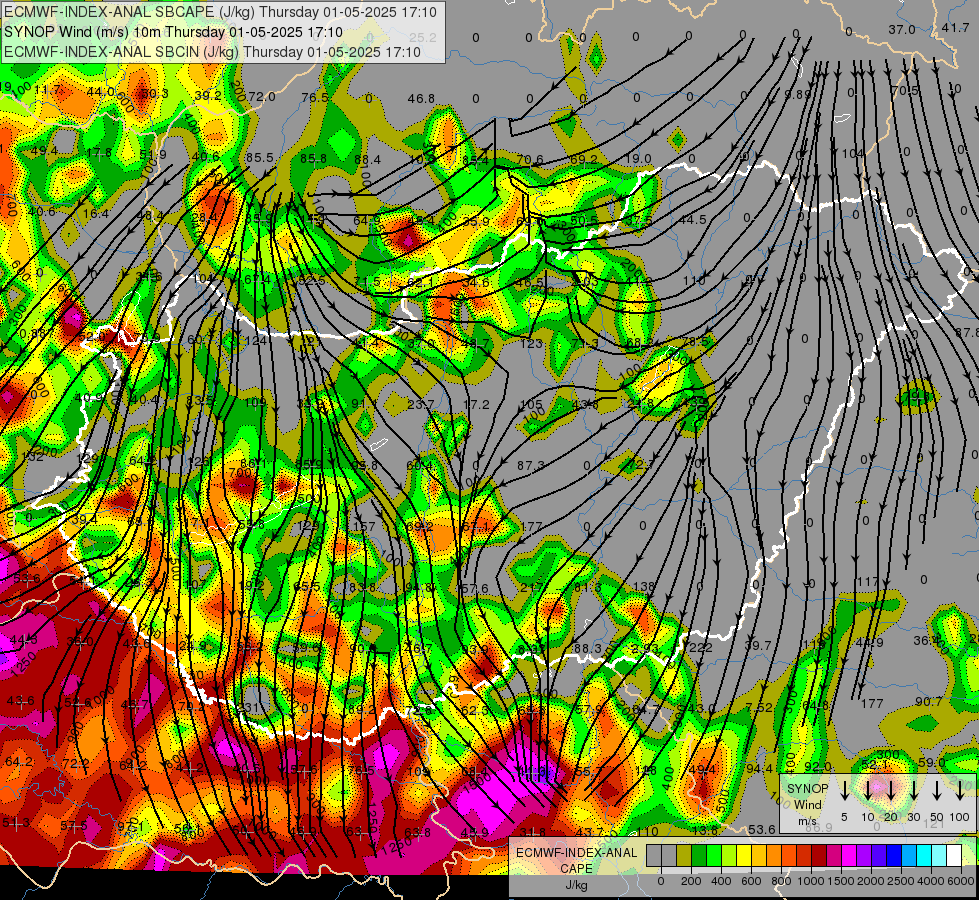
Task: Click the map value '19.0'
Action: click(637, 159)
